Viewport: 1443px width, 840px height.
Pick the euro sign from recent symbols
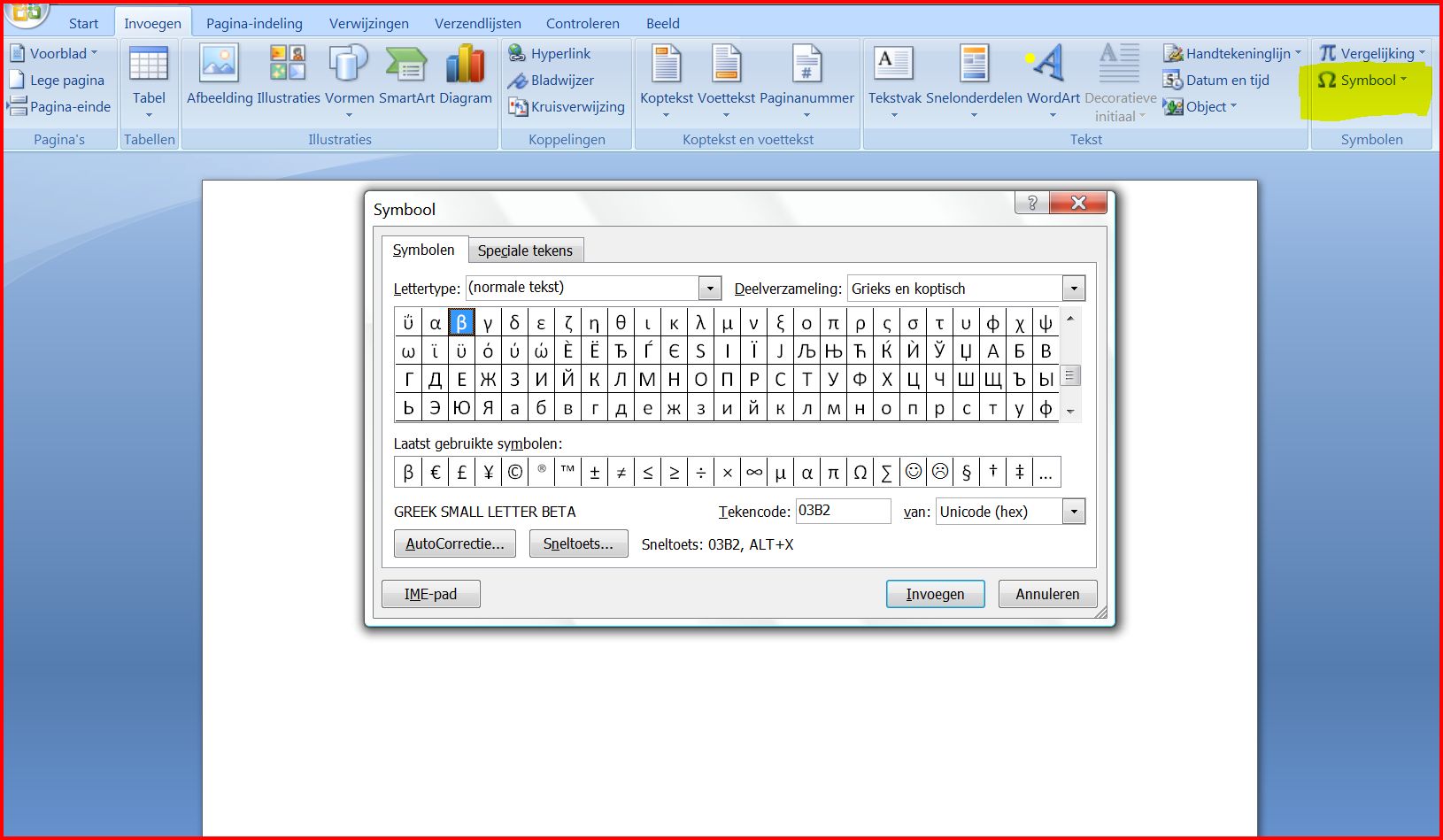coord(435,473)
